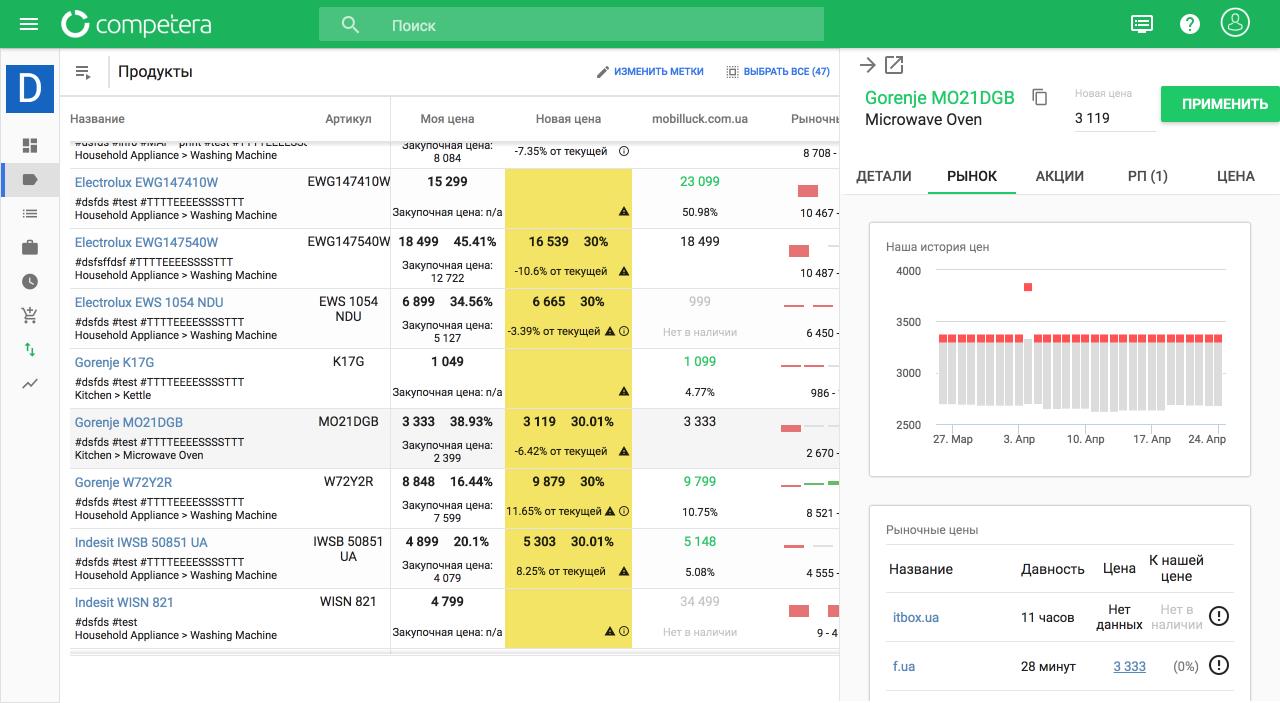The image size is (1280, 703).
Task: Open the Gorenje K17G product link
Action: point(114,362)
